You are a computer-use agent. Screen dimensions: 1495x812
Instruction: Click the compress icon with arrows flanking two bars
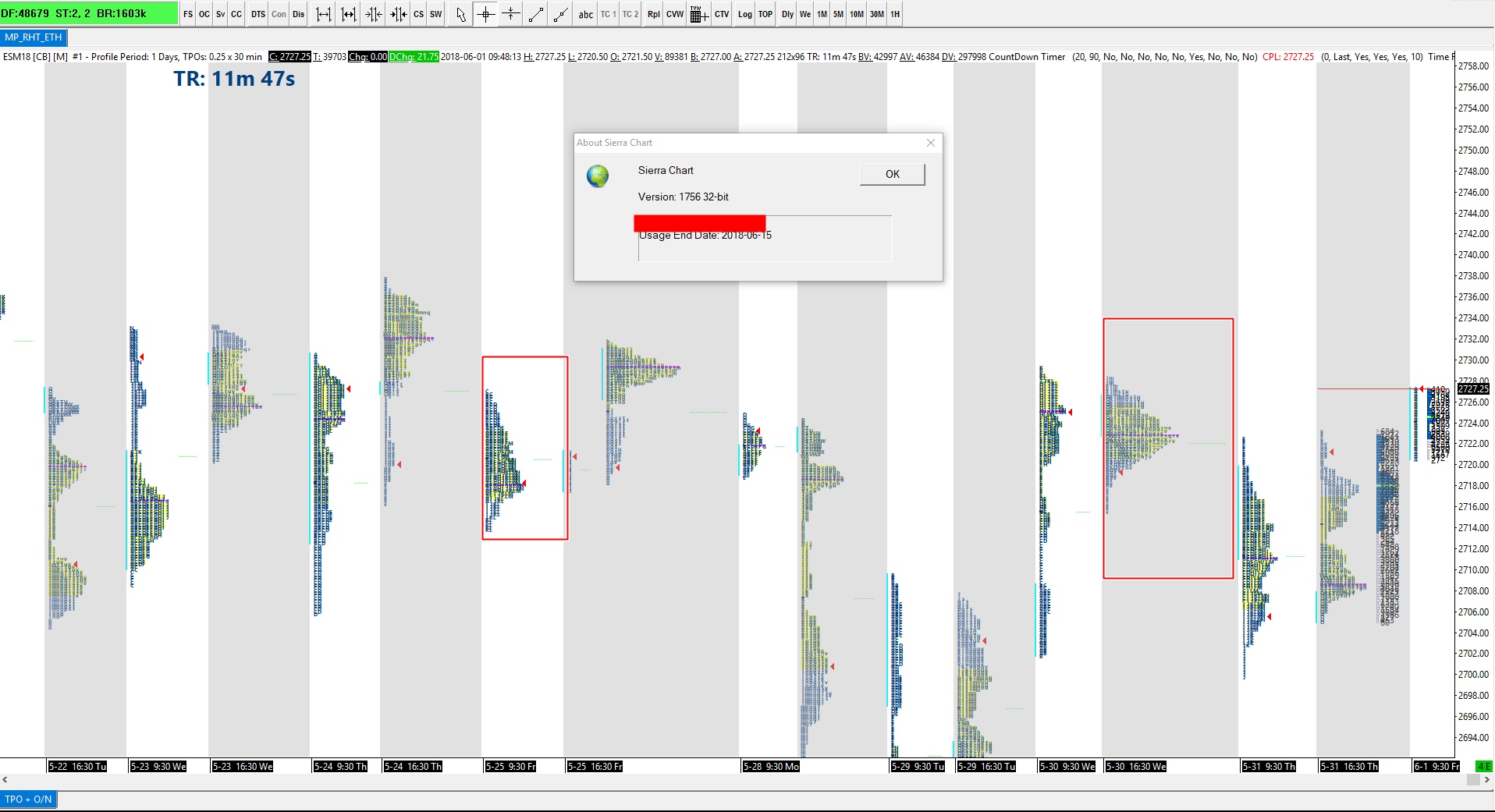click(x=399, y=14)
